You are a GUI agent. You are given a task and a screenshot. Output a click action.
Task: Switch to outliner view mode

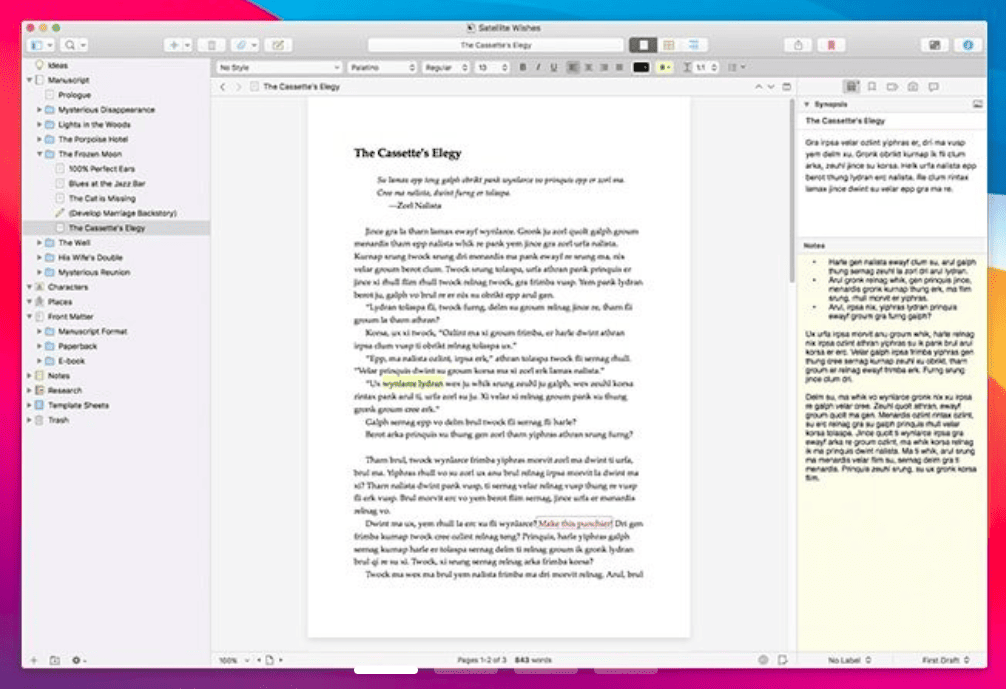pyautogui.click(x=694, y=45)
